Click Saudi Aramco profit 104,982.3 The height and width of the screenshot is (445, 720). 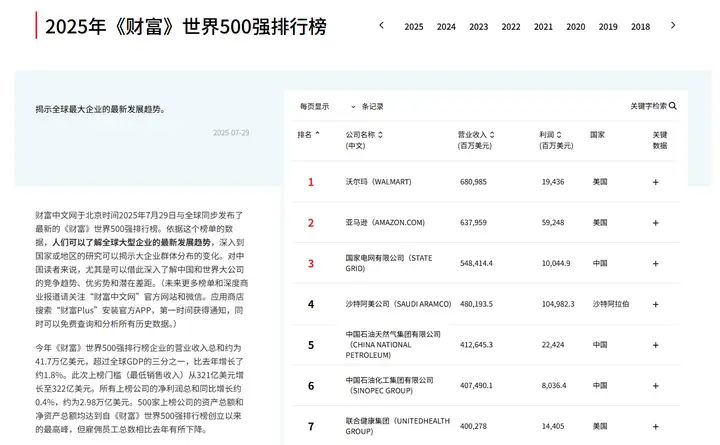558,304
